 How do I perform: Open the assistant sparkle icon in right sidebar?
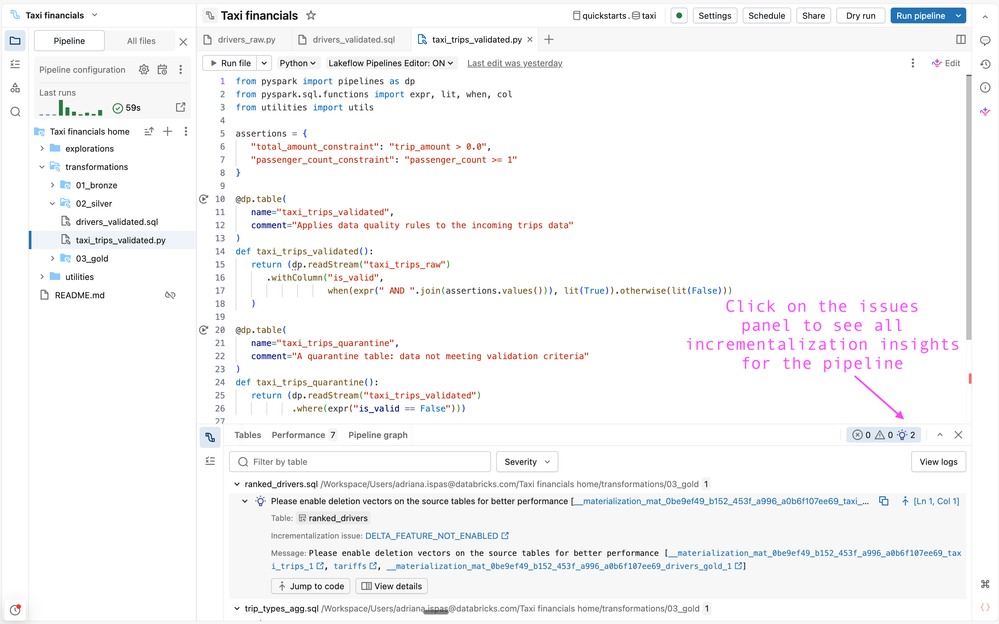[x=985, y=112]
